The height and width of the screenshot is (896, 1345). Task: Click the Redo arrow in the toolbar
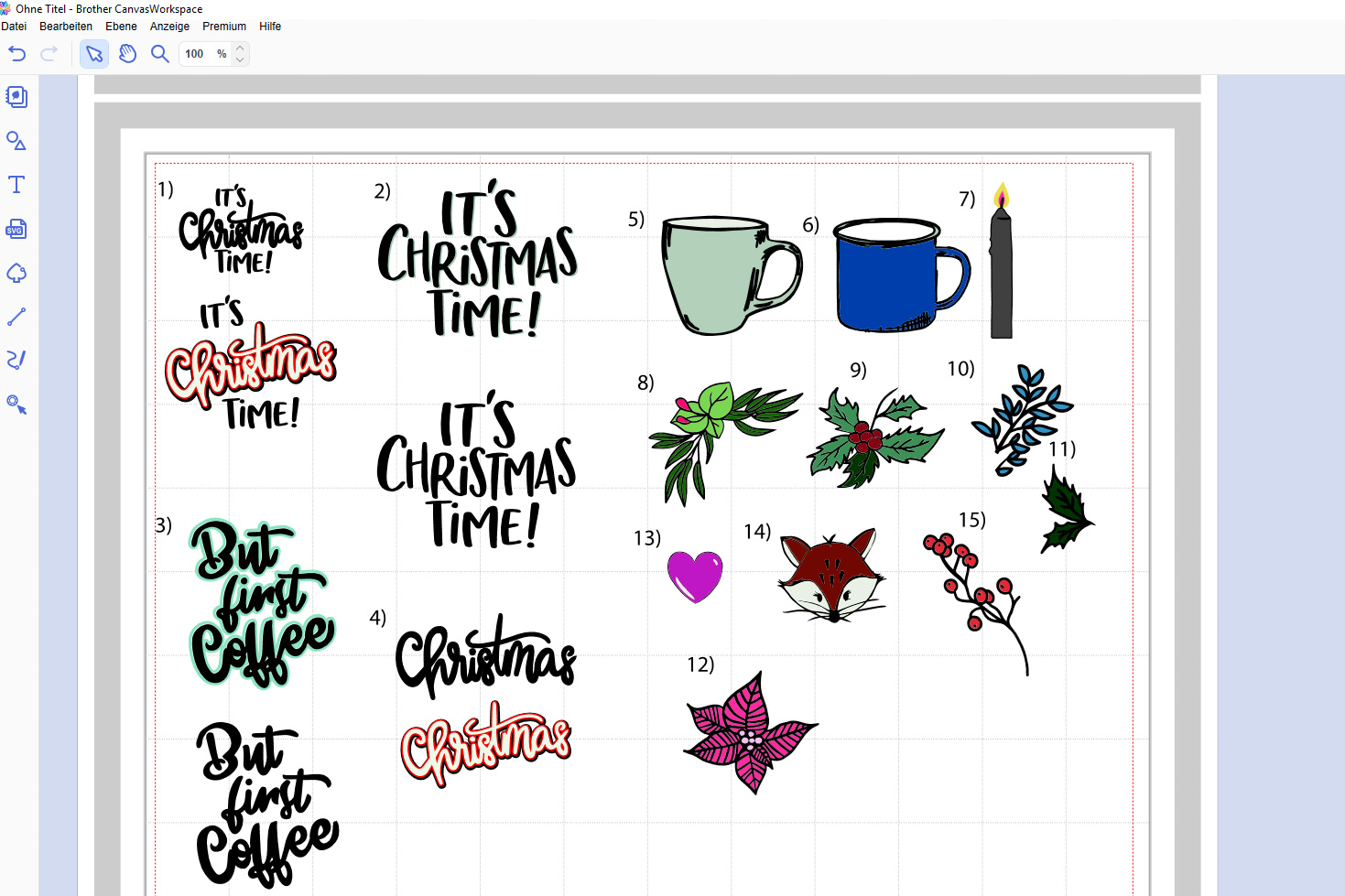pyautogui.click(x=49, y=54)
